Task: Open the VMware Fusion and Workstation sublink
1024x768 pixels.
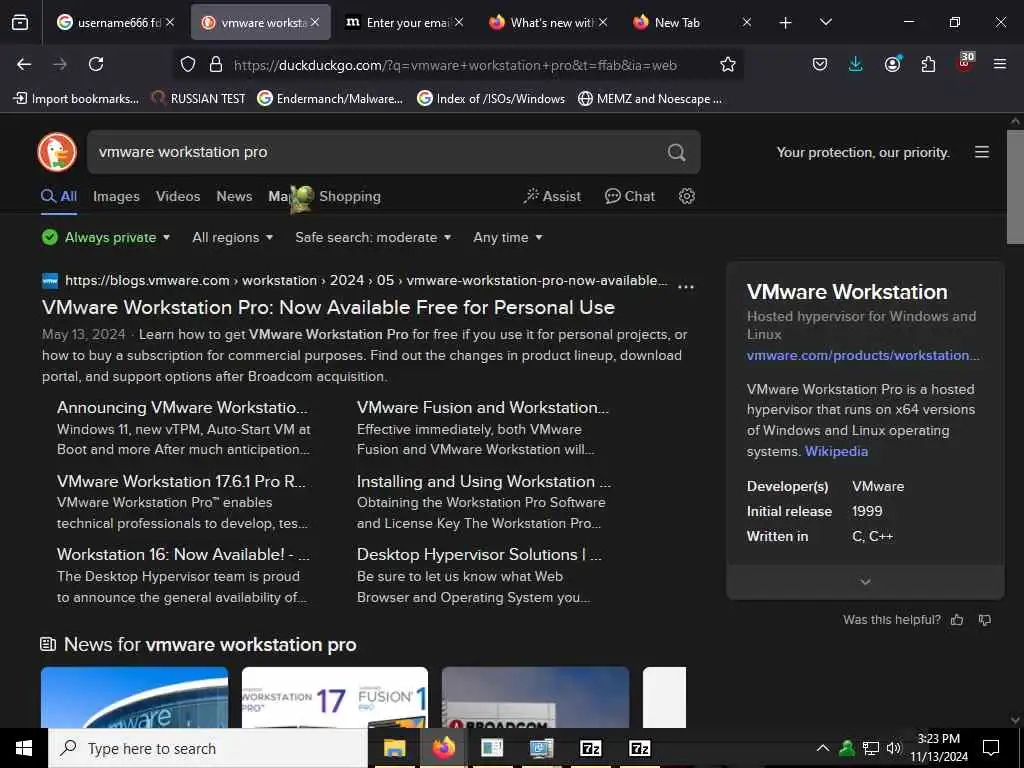Action: (483, 408)
